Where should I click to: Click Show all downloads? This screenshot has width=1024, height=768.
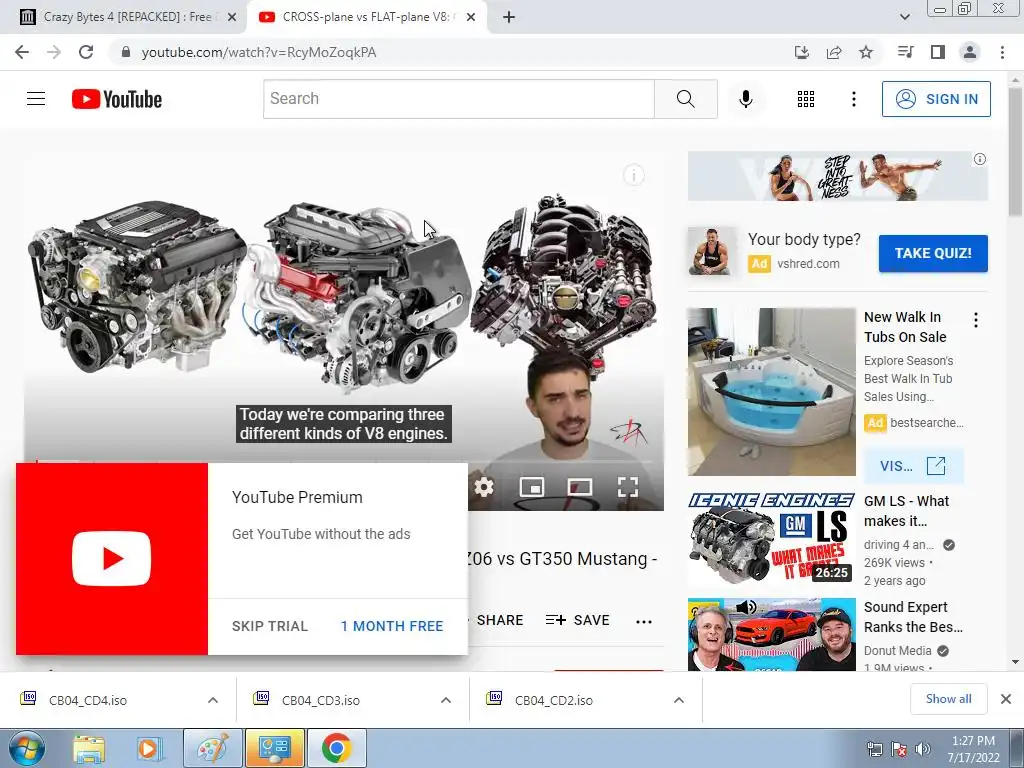[948, 699]
